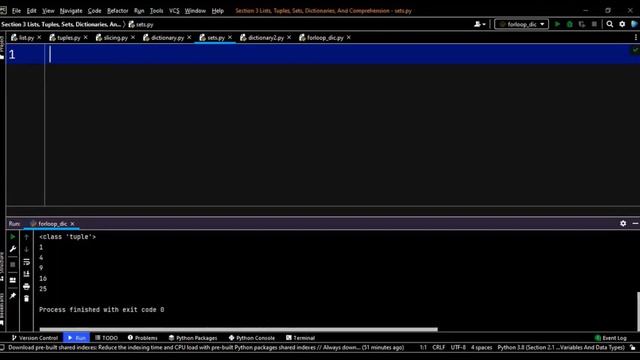The width and height of the screenshot is (640, 360).
Task: Open Search Everywhere magnifier icon
Action: click(x=610, y=24)
